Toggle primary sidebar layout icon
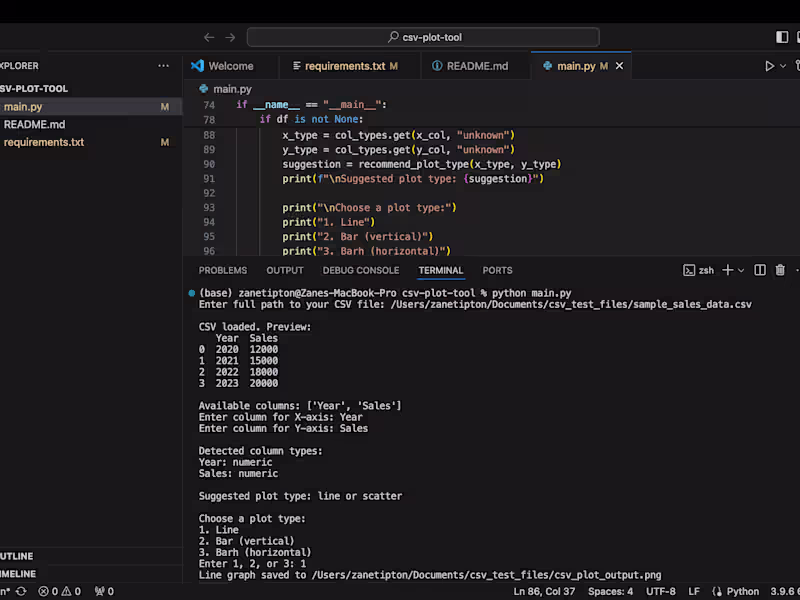 click(x=782, y=37)
